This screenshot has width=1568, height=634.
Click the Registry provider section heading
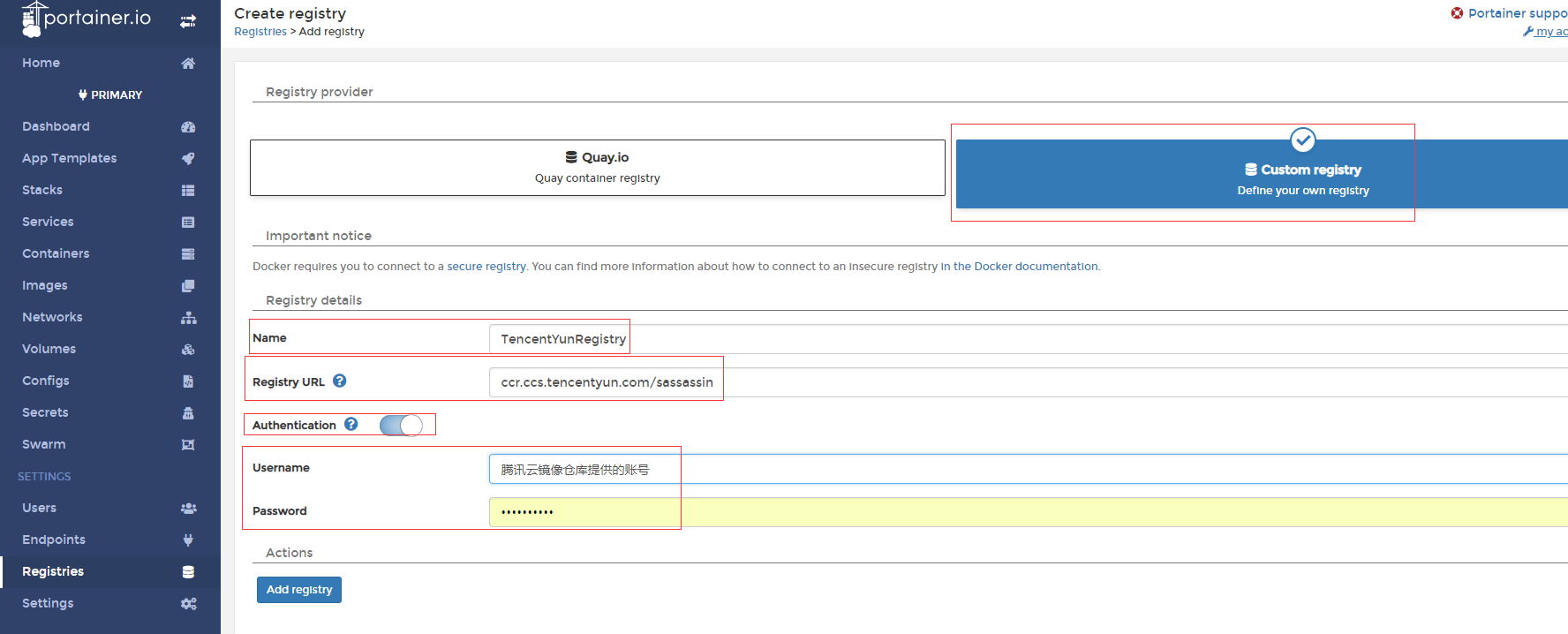point(319,92)
